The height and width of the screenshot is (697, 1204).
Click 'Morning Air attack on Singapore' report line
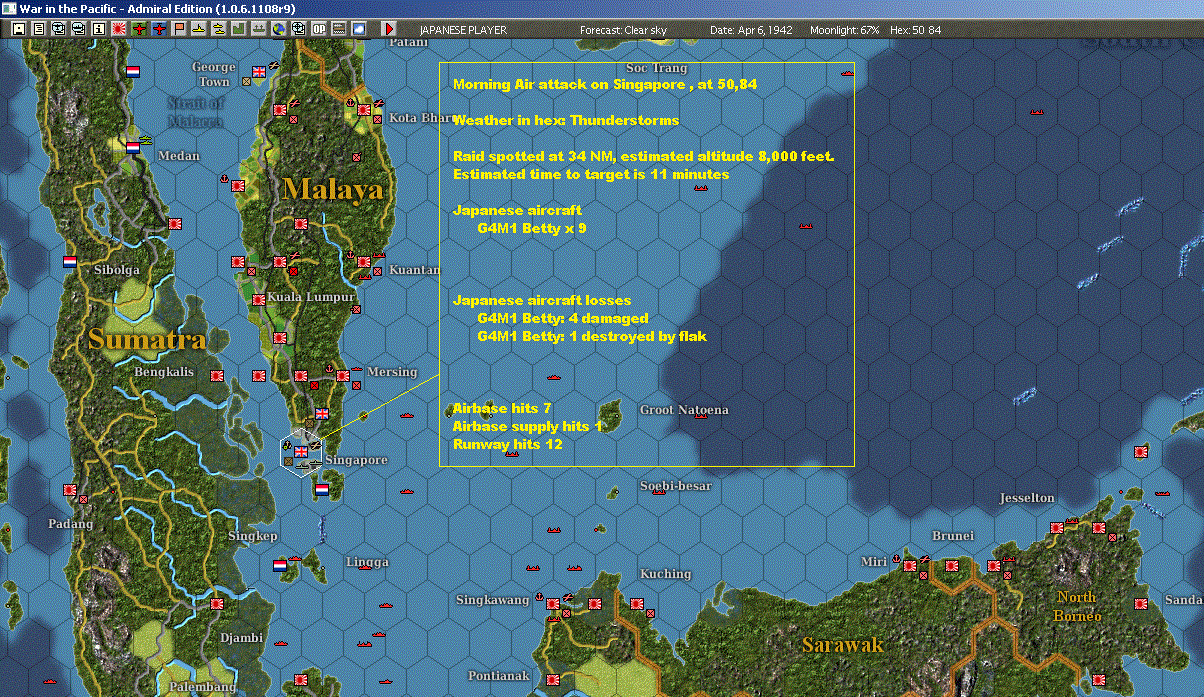(x=605, y=84)
